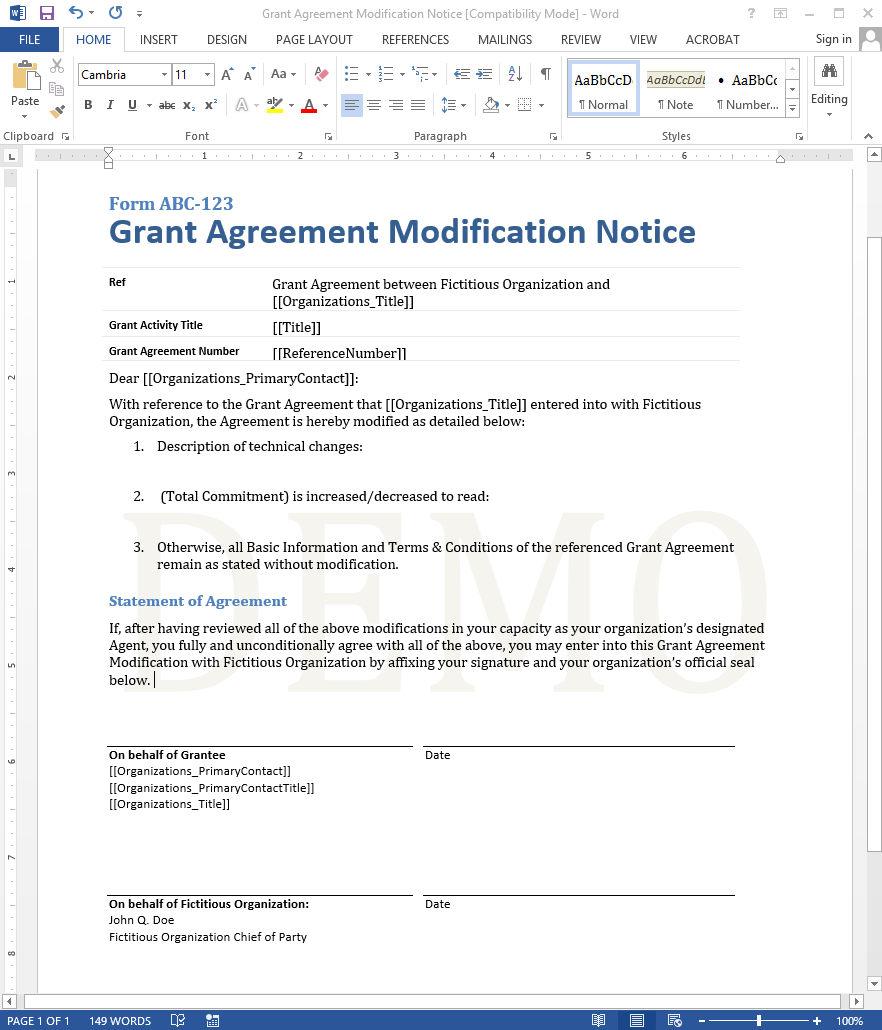Expand the Styles gallery More arrow
The height and width of the screenshot is (1030, 882).
793,109
